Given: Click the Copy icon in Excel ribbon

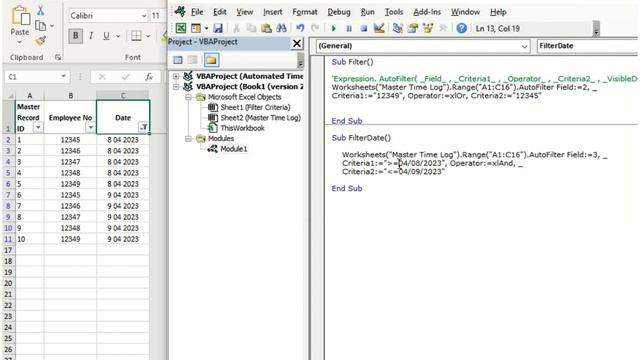Looking at the screenshot, I should click(40, 26).
